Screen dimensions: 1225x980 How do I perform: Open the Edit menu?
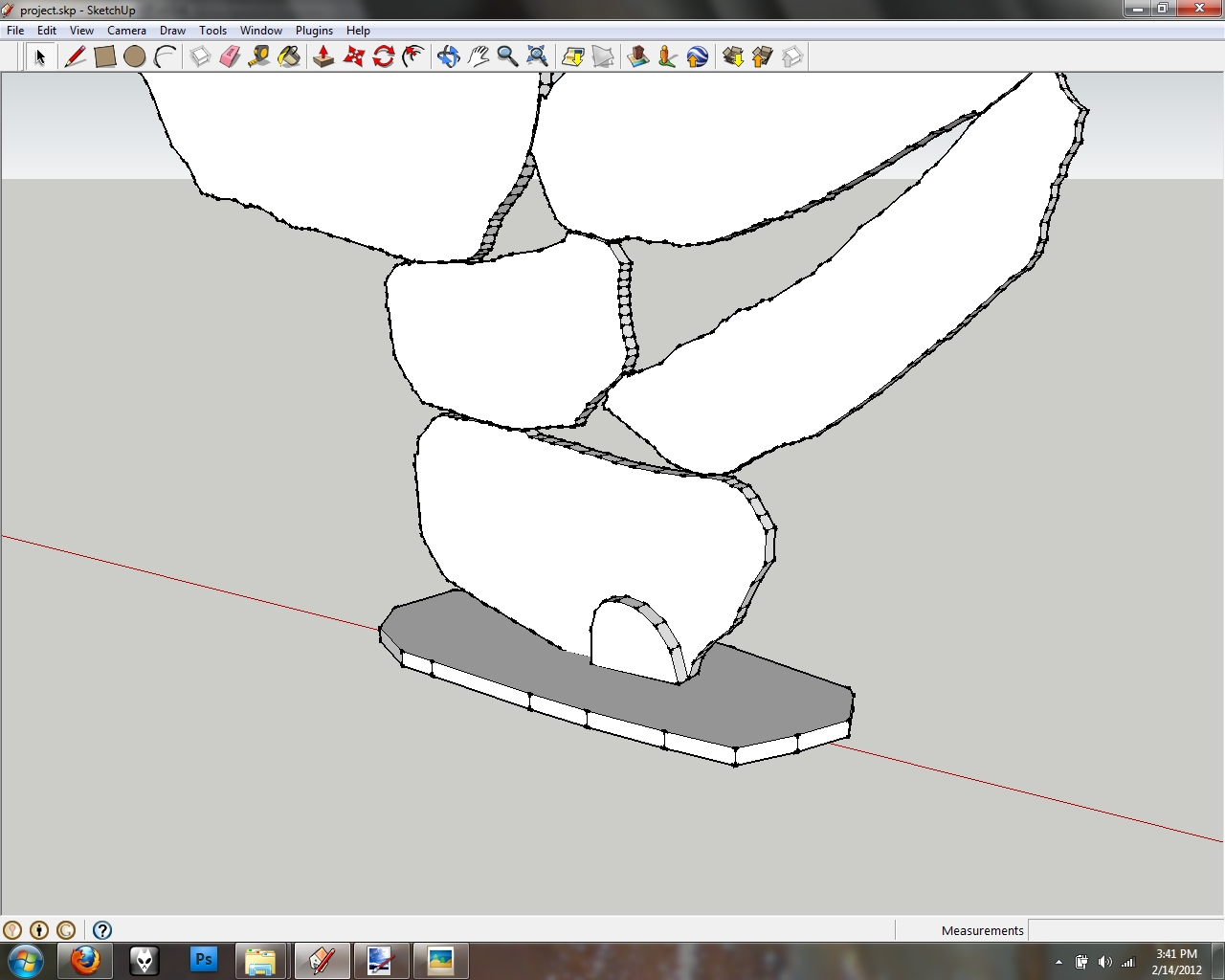click(46, 31)
